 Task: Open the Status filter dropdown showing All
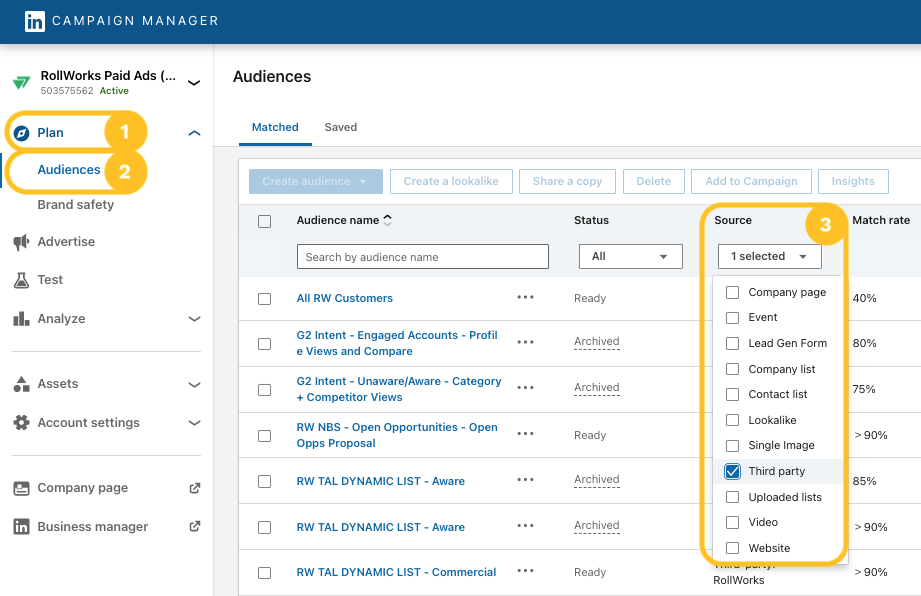pos(630,256)
